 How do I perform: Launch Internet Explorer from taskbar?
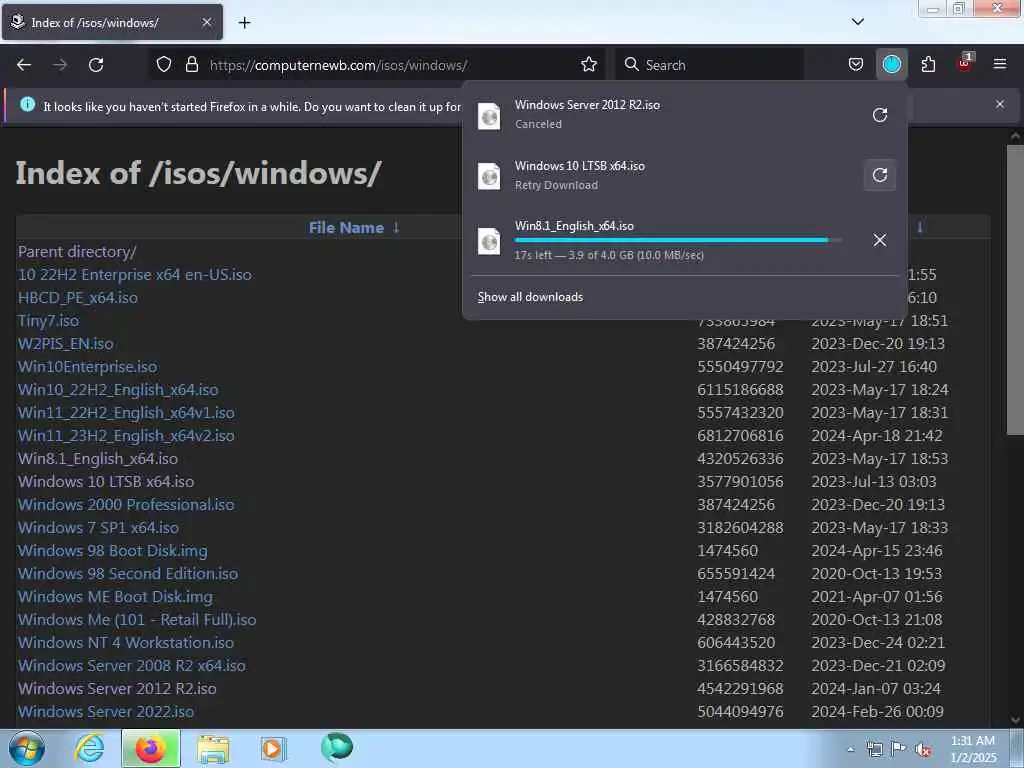click(x=89, y=748)
